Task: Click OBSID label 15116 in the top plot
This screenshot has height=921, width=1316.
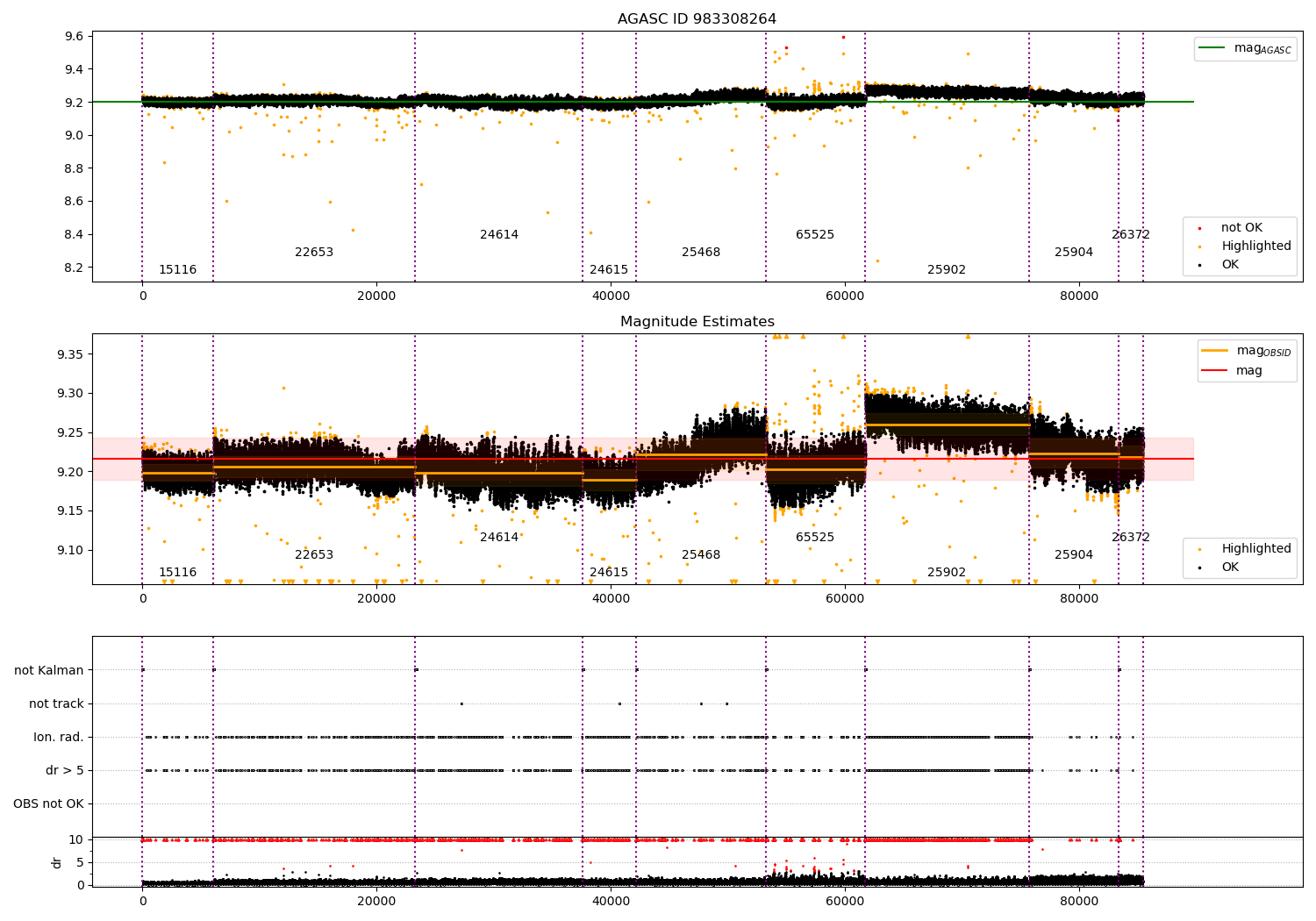Action: coord(177,270)
